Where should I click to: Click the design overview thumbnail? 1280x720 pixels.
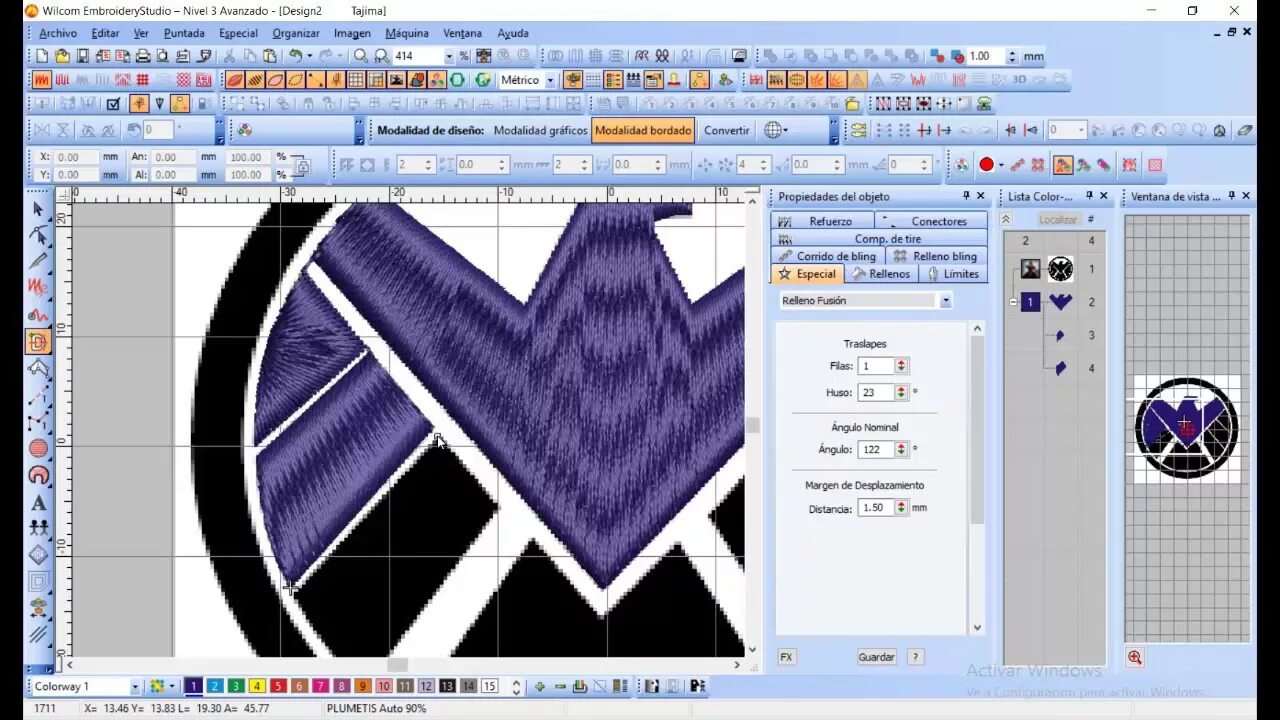click(1186, 428)
